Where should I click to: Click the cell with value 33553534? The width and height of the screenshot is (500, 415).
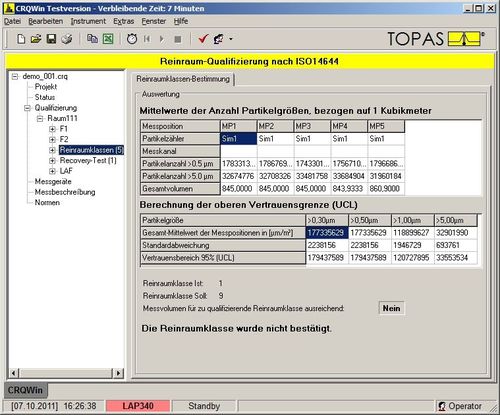456,258
